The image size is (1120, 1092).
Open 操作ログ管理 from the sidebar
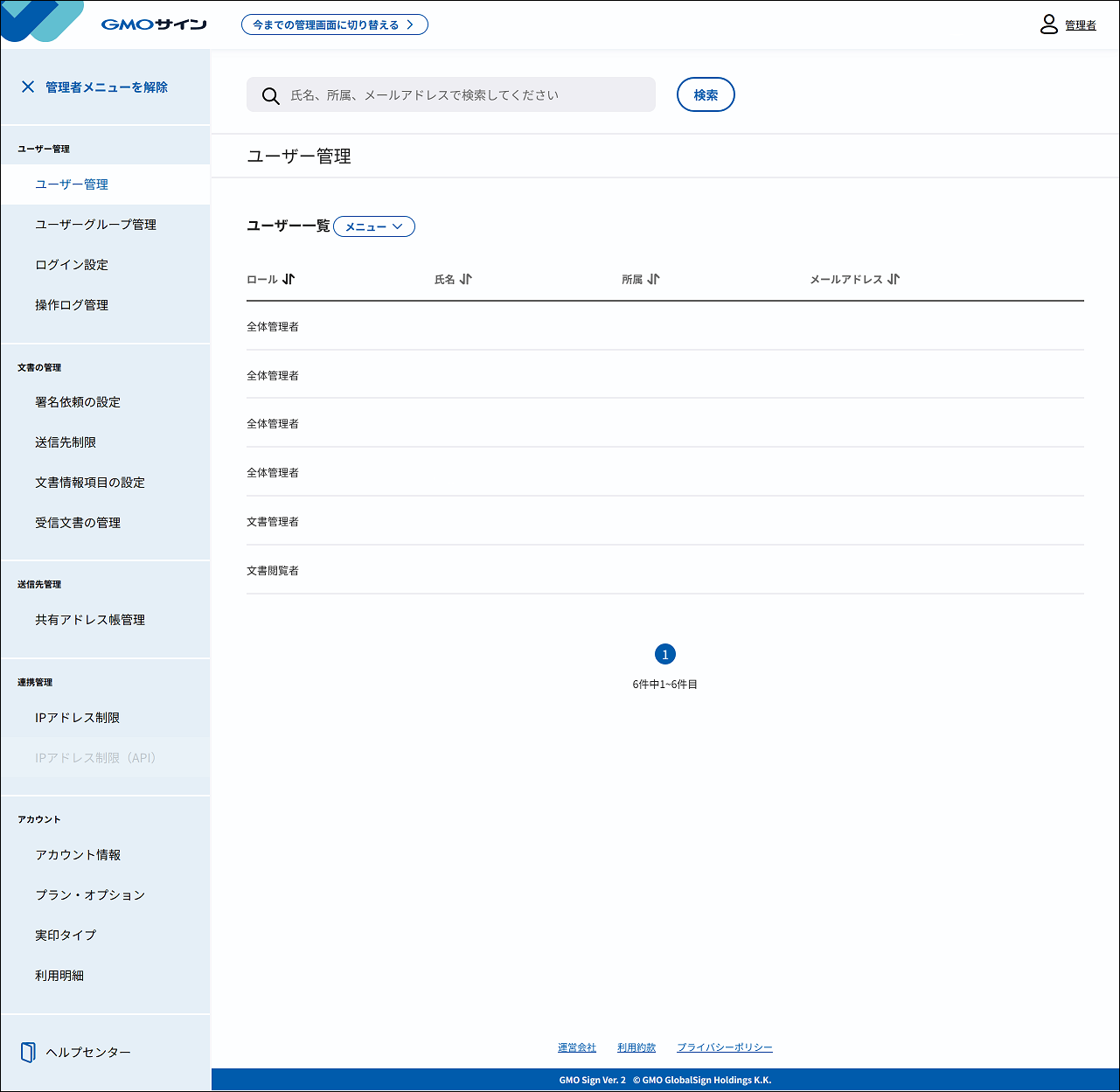tap(72, 305)
